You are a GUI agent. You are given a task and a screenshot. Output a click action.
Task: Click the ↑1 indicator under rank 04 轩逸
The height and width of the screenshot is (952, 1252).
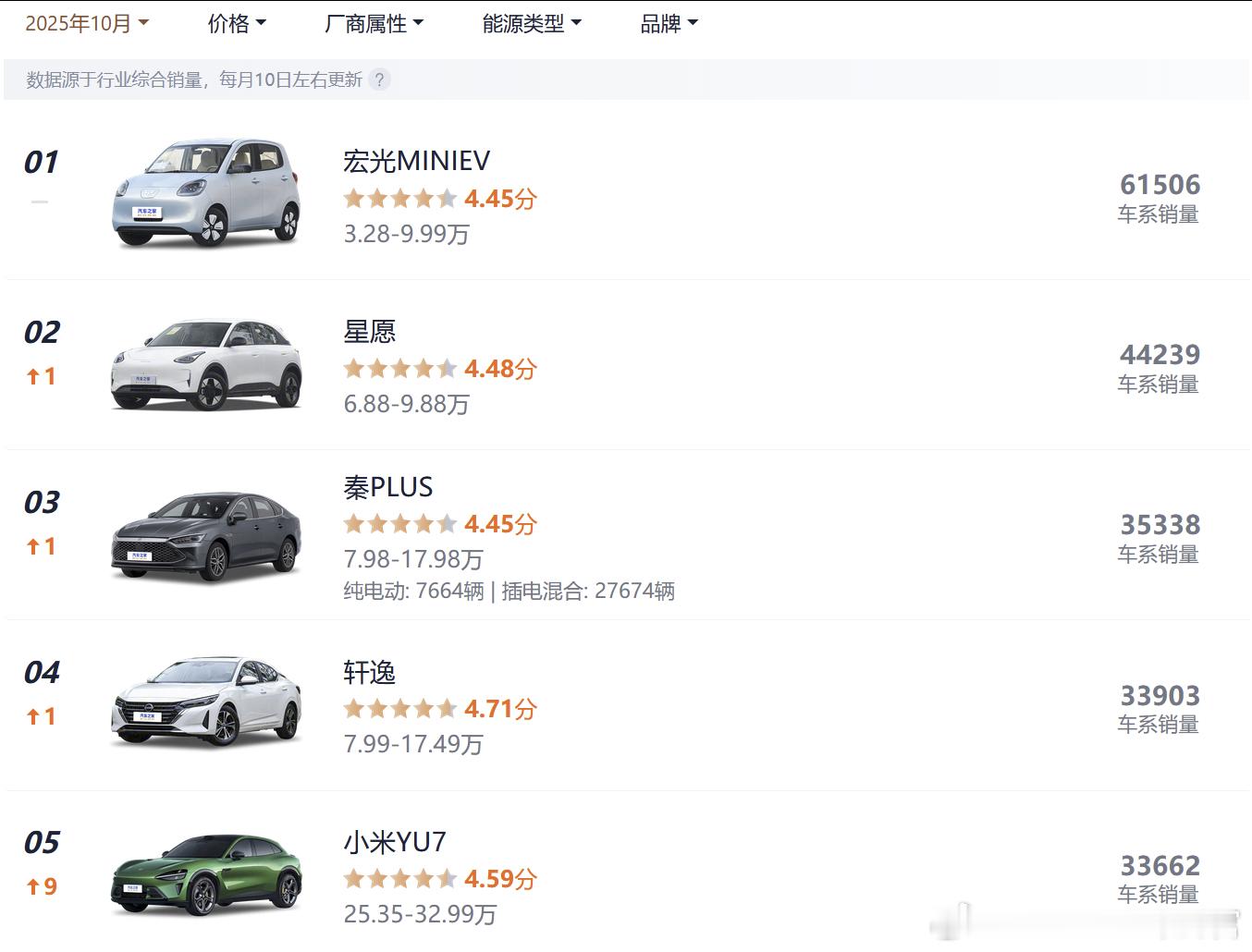(x=40, y=715)
